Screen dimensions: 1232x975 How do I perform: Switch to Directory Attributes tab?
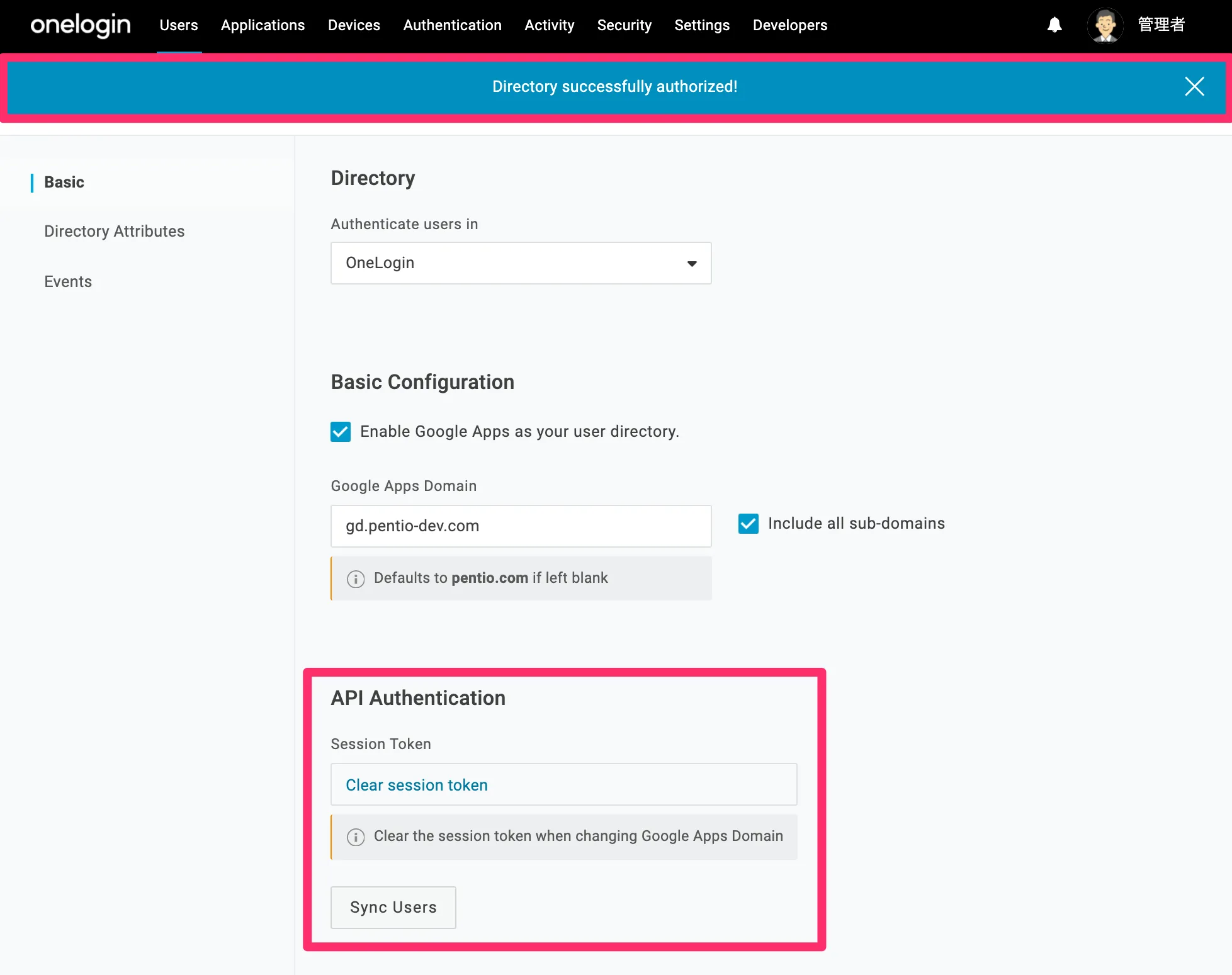[x=115, y=231]
